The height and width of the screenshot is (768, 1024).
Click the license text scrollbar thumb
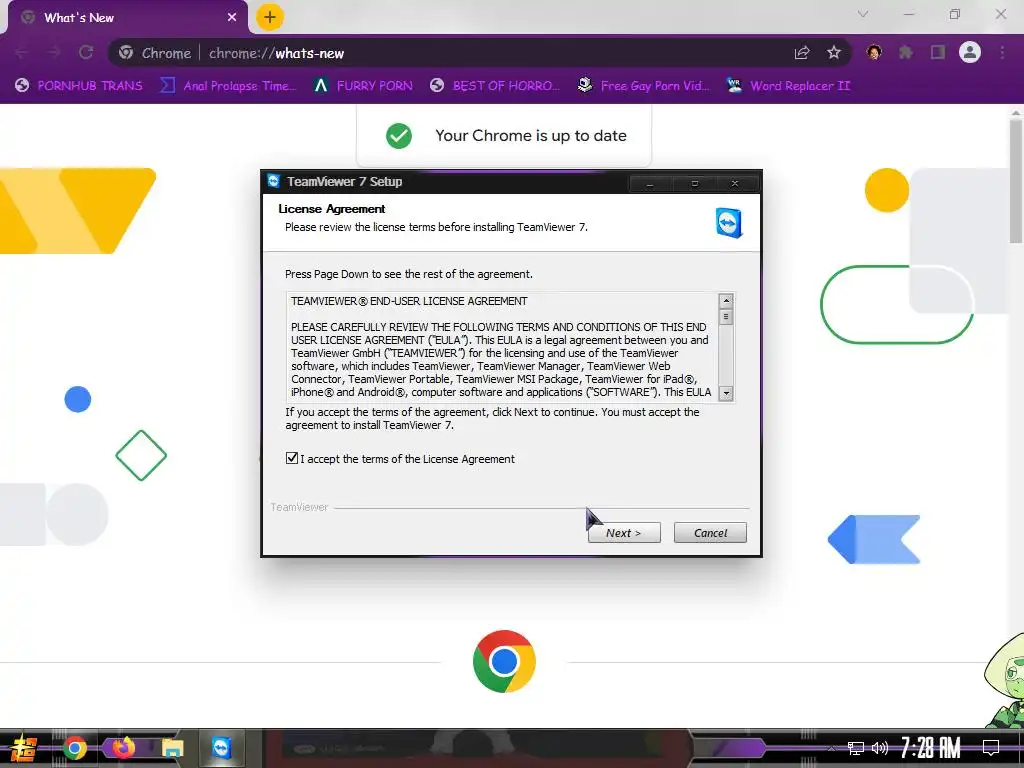[x=726, y=317]
